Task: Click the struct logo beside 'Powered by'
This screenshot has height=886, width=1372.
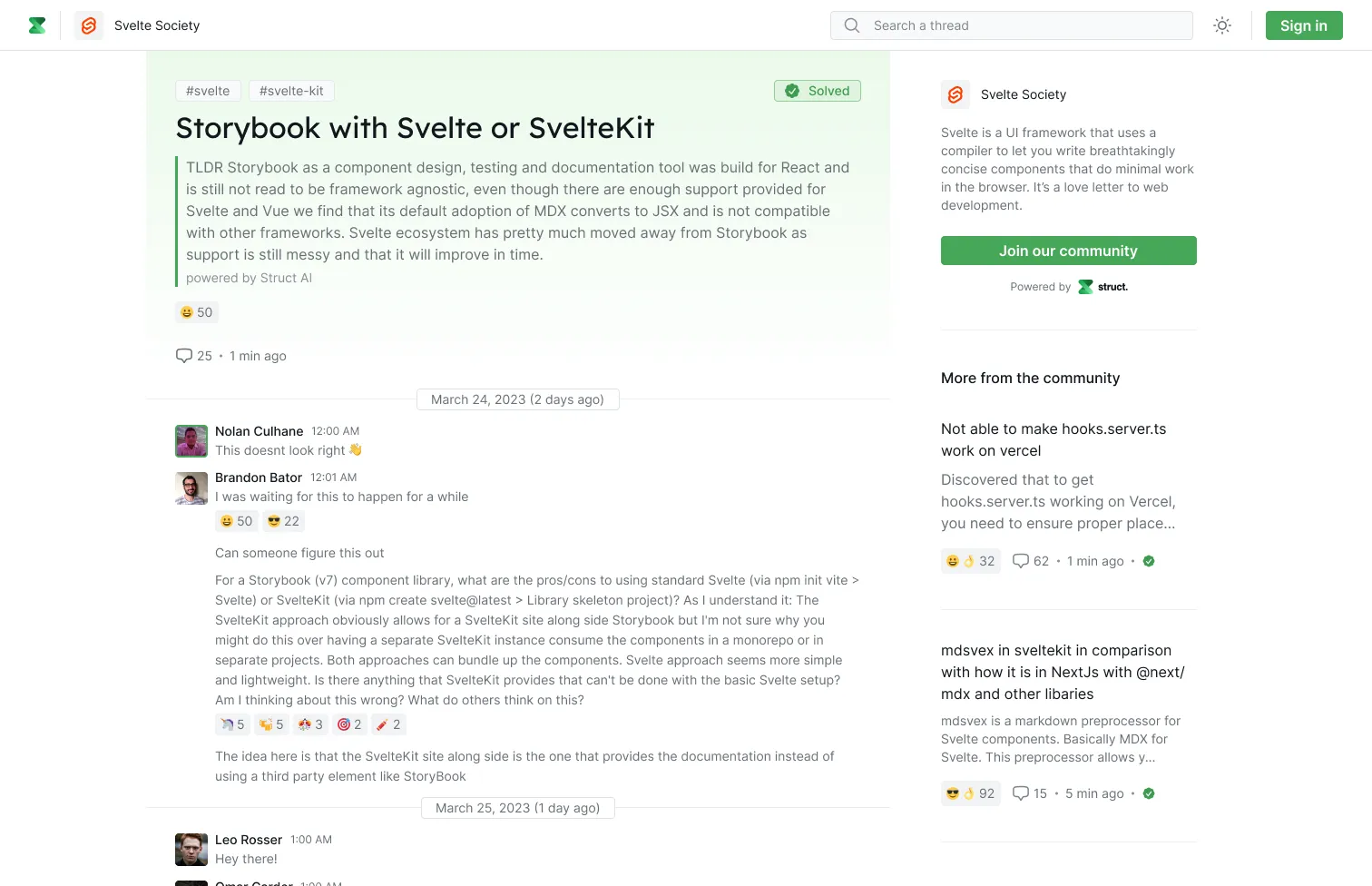Action: click(1085, 286)
